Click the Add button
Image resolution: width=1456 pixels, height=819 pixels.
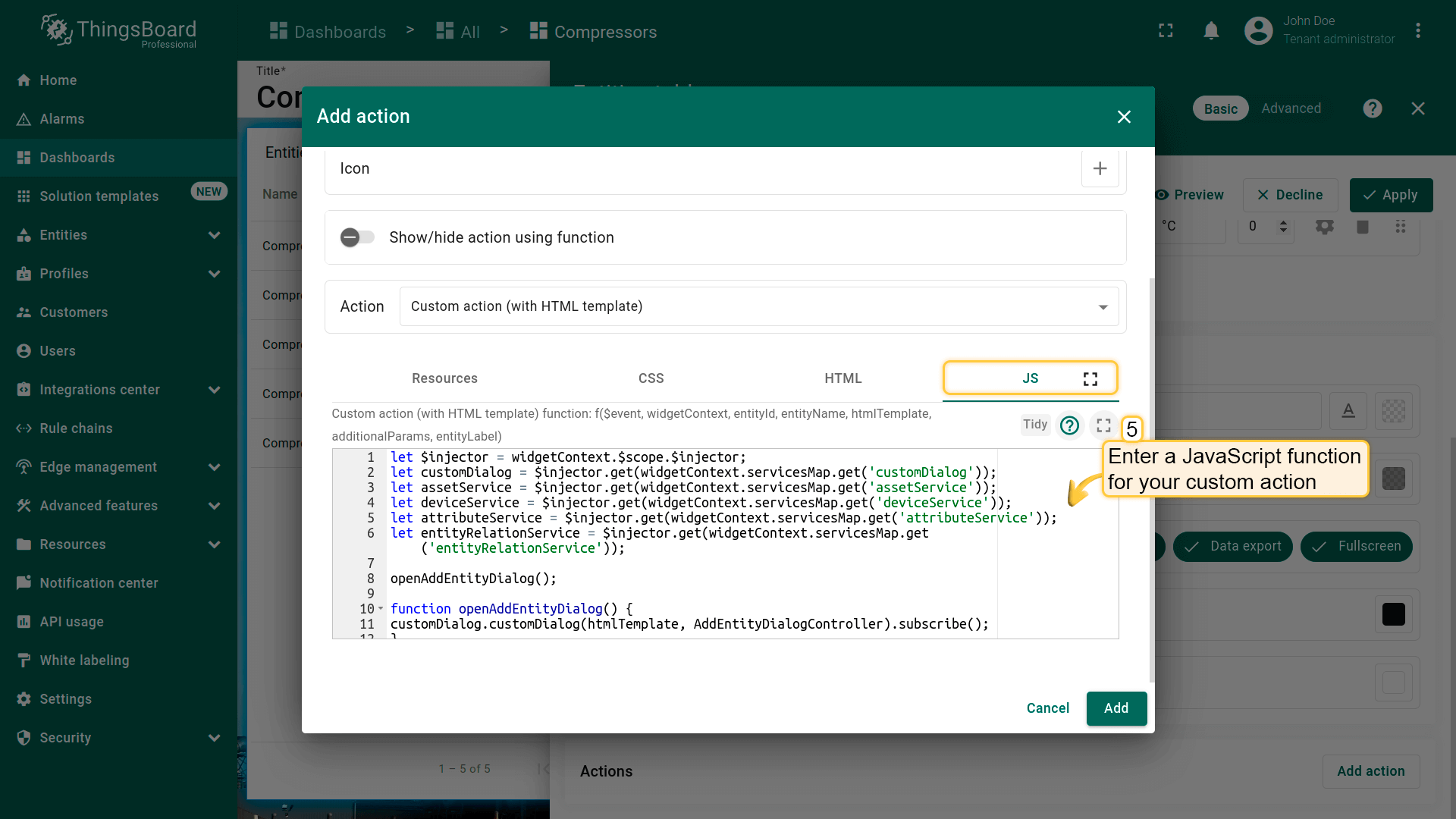(x=1116, y=708)
